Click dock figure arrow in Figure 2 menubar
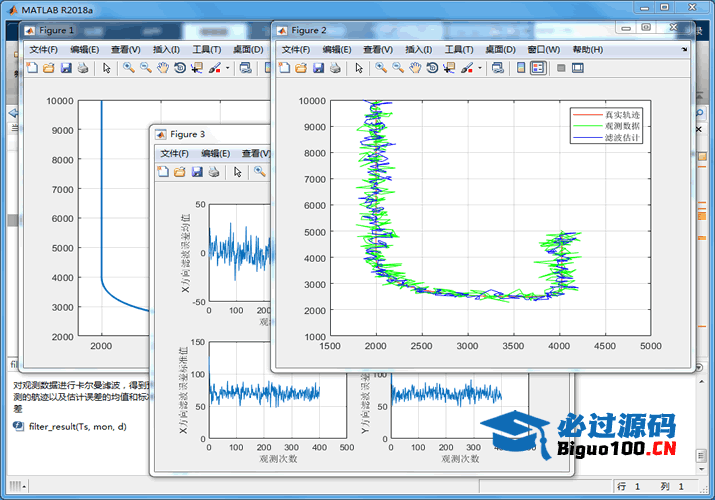Viewport: 715px width, 500px height. [684, 49]
